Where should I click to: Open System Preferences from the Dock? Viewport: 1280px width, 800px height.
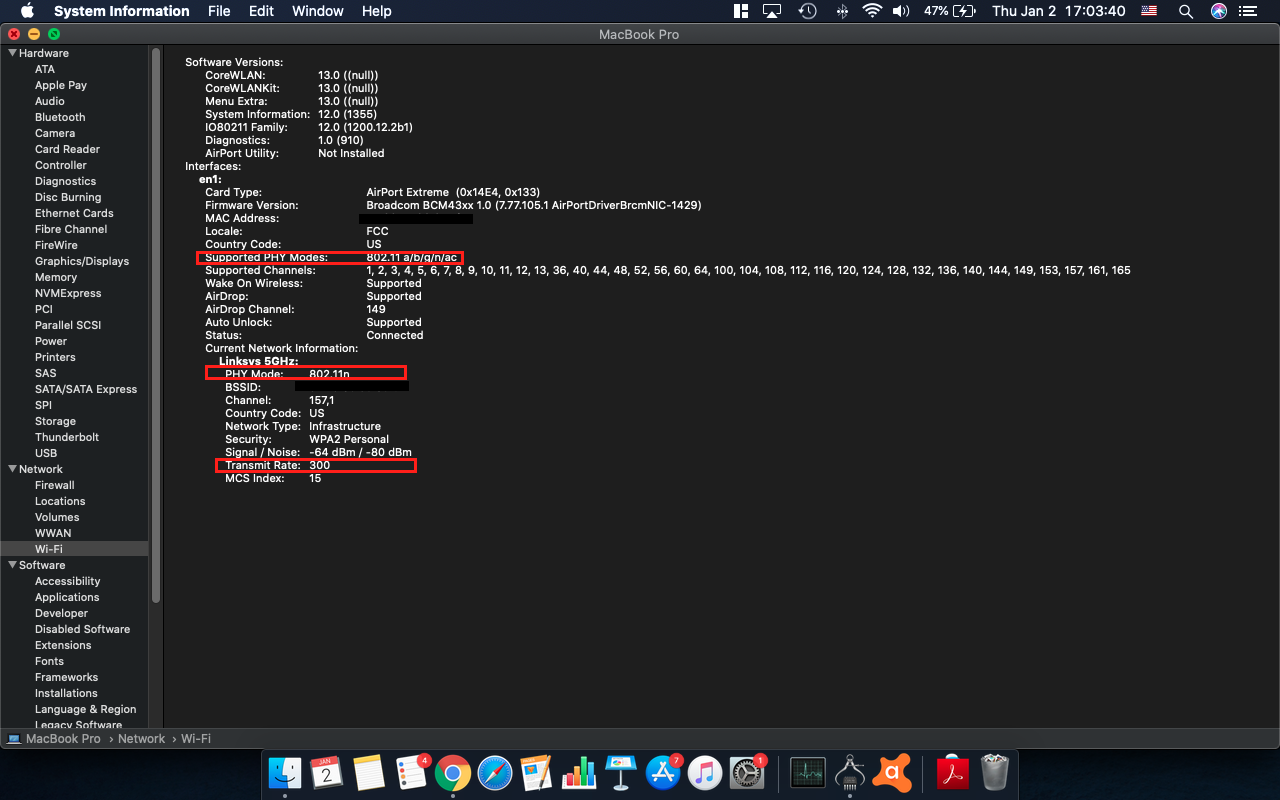click(x=747, y=772)
